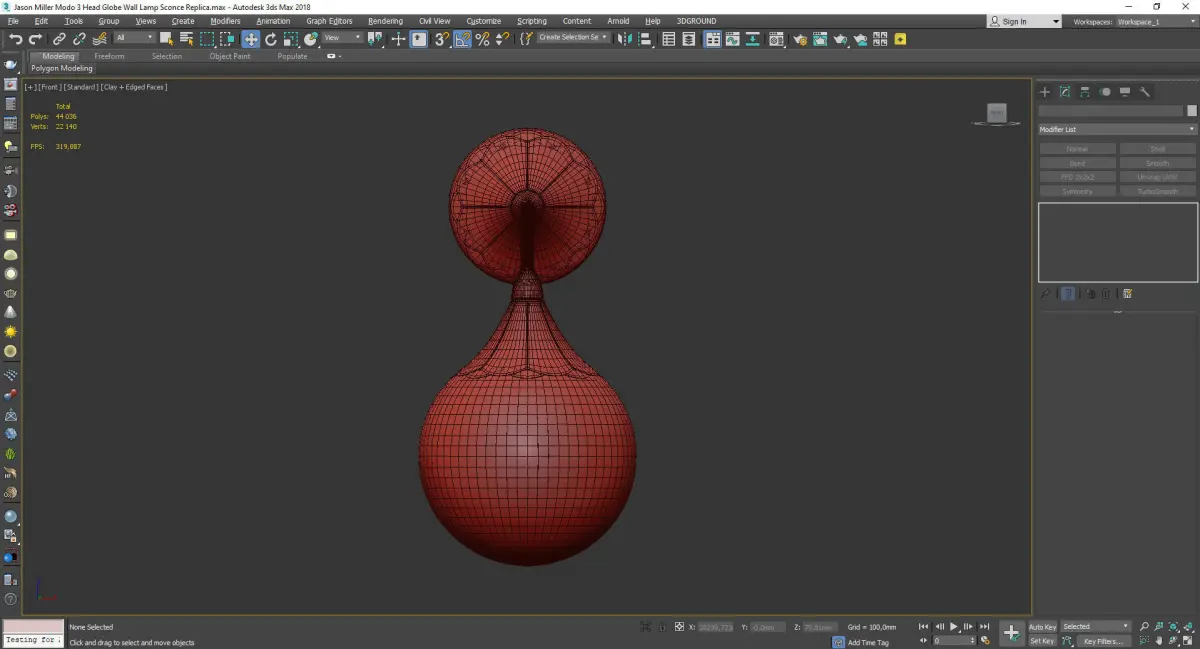Image resolution: width=1200 pixels, height=649 pixels.
Task: Choose the Rectangular Selection Region tool
Action: coord(207,39)
